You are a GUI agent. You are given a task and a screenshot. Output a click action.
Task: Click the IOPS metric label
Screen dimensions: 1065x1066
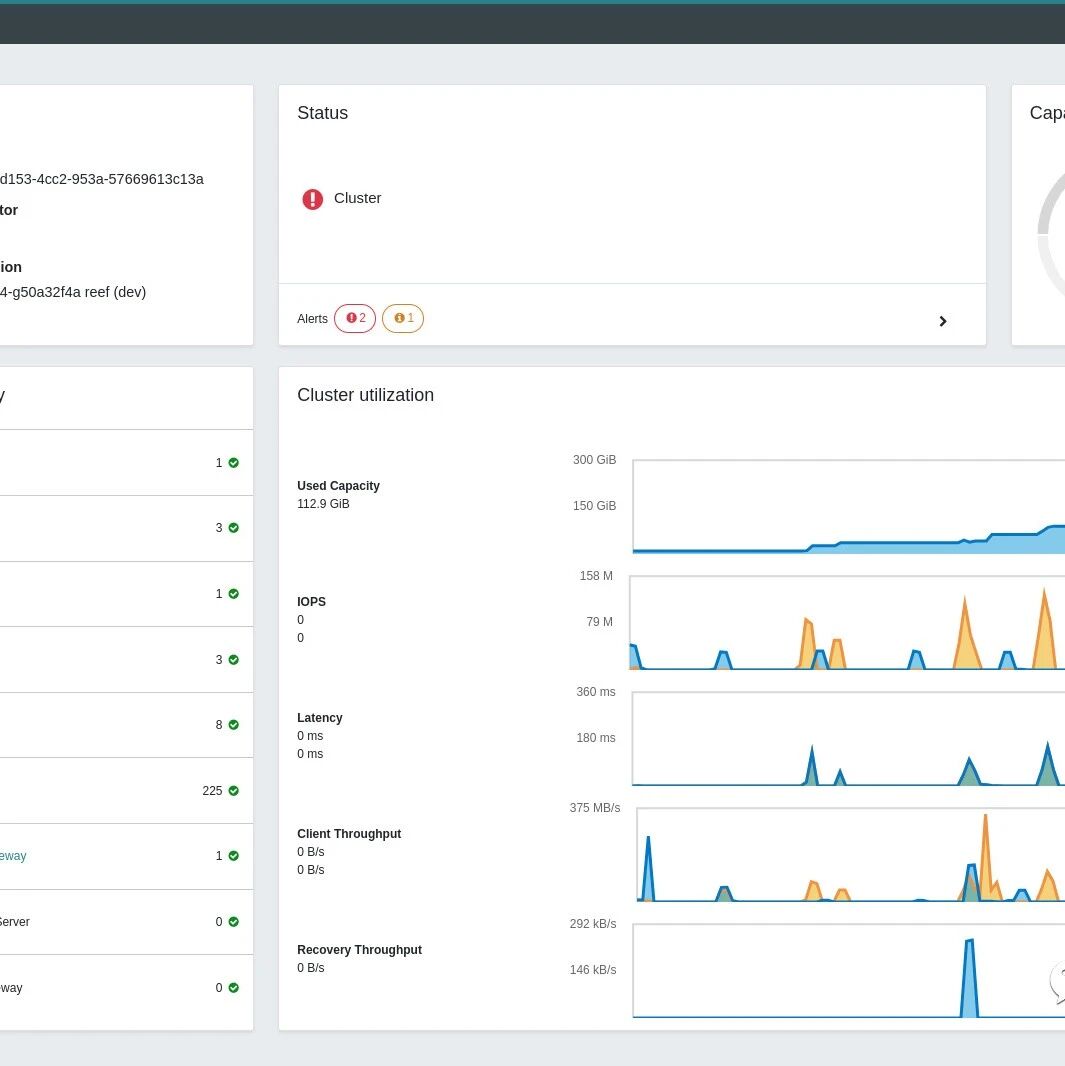[311, 602]
